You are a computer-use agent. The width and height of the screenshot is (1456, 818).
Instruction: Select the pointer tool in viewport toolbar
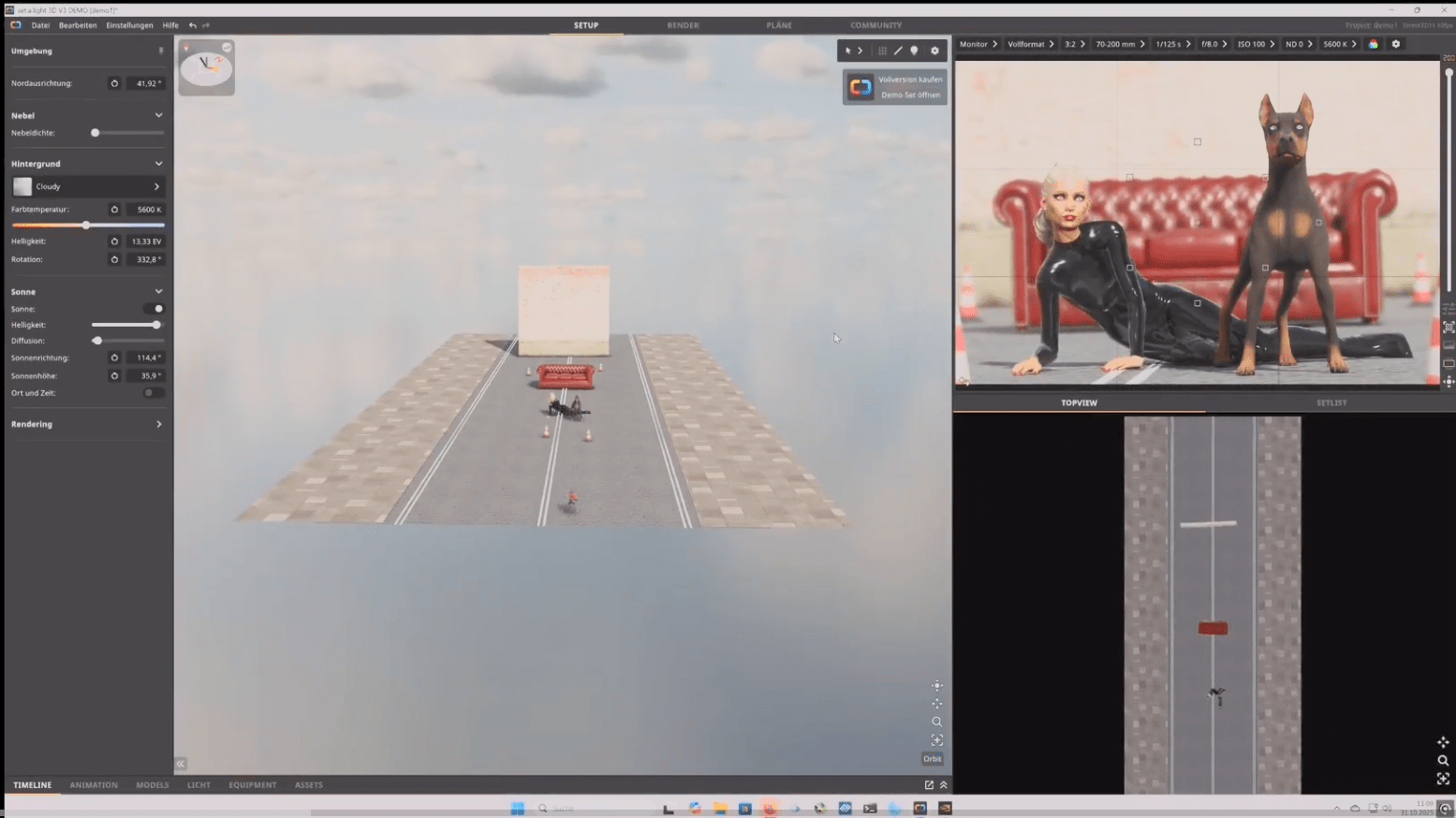coord(848,51)
